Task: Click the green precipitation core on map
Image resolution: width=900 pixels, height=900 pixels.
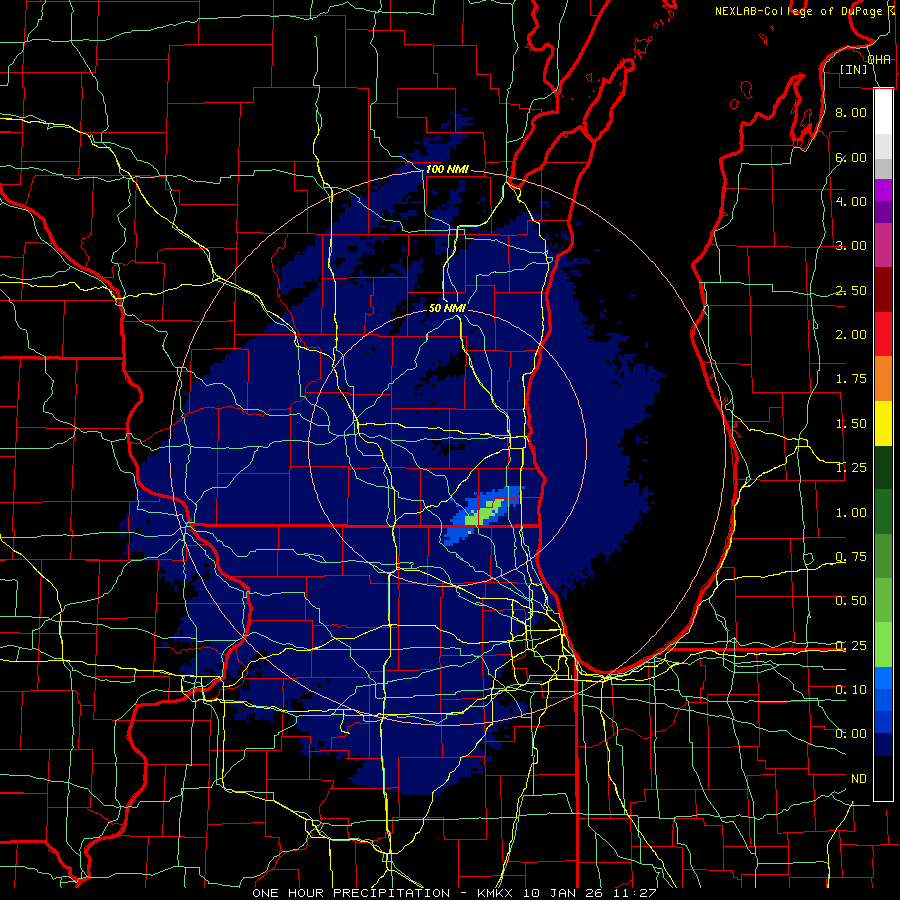Action: pos(486,511)
